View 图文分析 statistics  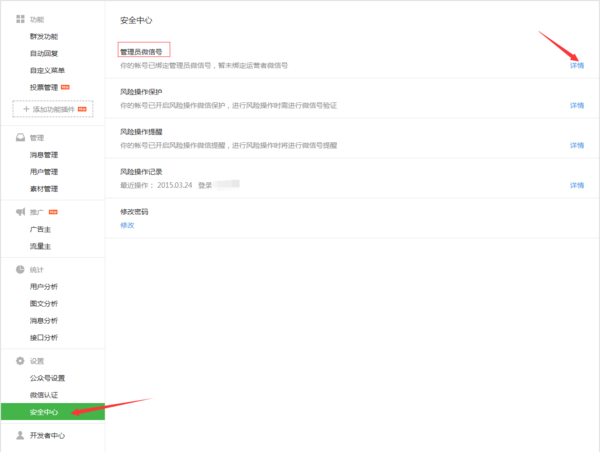(x=44, y=304)
